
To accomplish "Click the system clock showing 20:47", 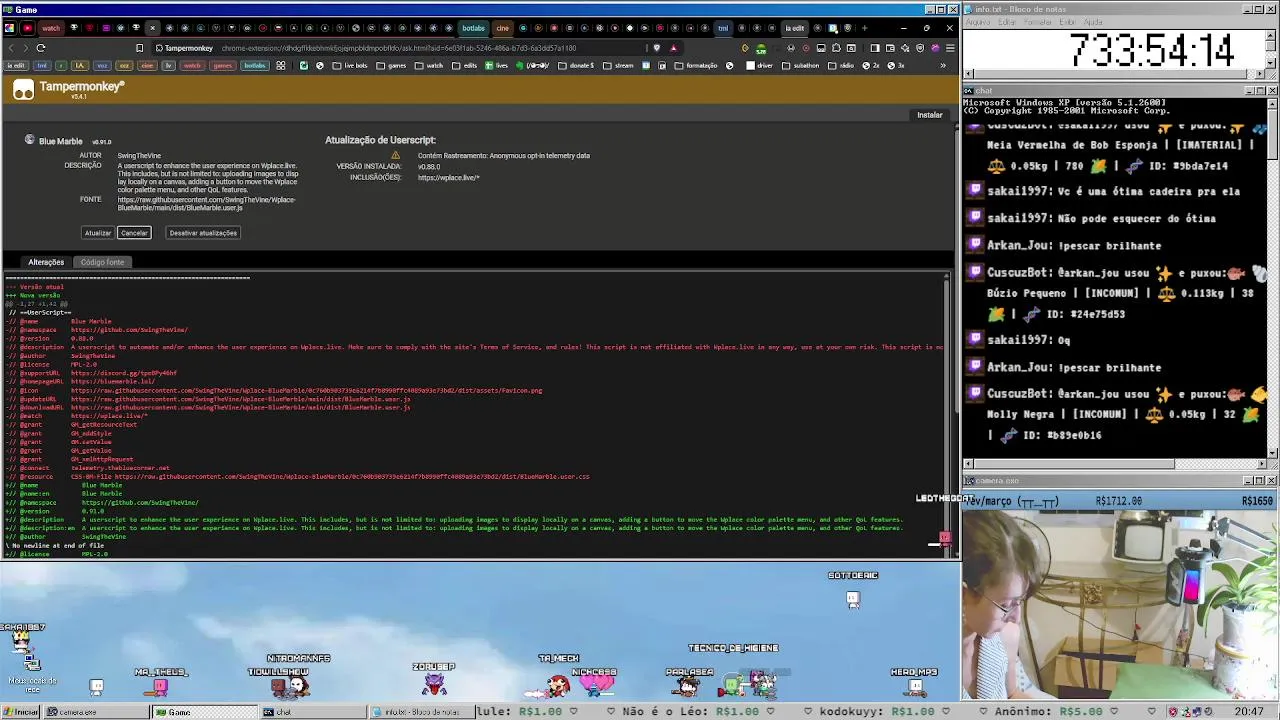I will tap(1248, 712).
